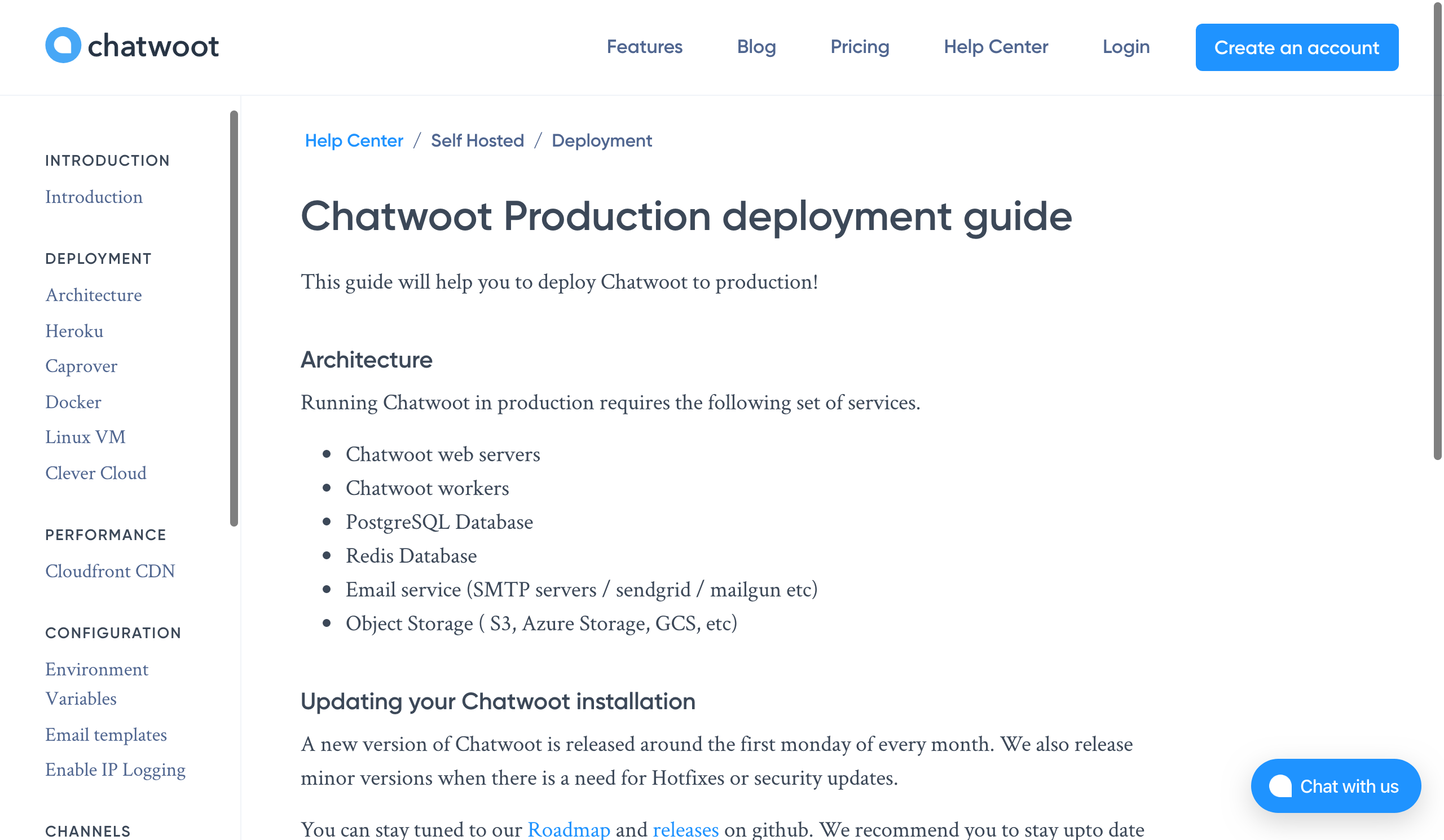Click the Object Storage list item
Viewport: 1444px width, 840px height.
pyautogui.click(x=541, y=624)
